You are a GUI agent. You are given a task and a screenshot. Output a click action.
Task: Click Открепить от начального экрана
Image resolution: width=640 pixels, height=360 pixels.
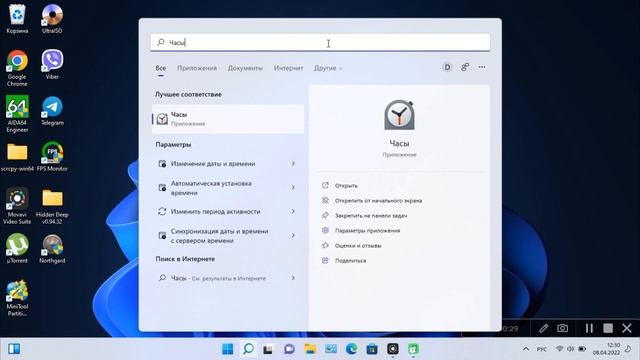tap(378, 201)
